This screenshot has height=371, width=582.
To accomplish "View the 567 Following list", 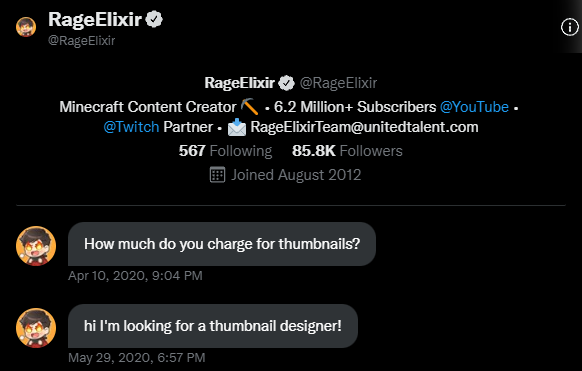I will [x=225, y=151].
